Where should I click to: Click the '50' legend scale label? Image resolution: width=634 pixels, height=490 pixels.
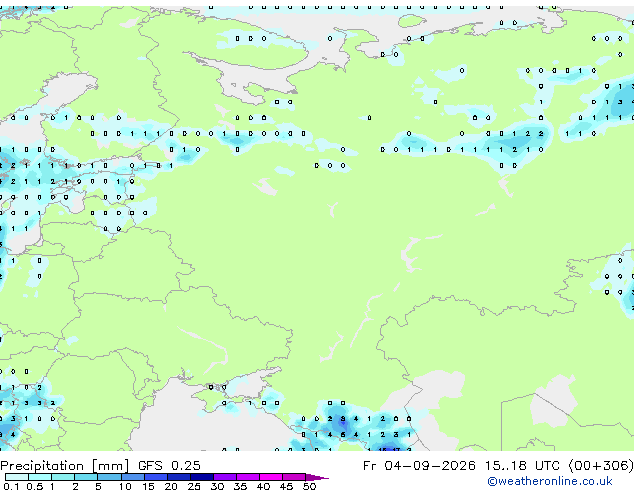tap(309, 486)
